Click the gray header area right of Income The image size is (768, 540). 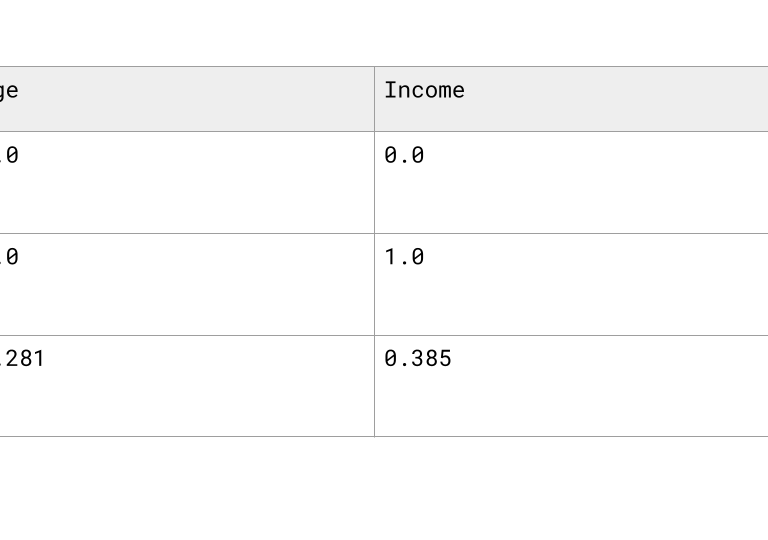(616, 99)
